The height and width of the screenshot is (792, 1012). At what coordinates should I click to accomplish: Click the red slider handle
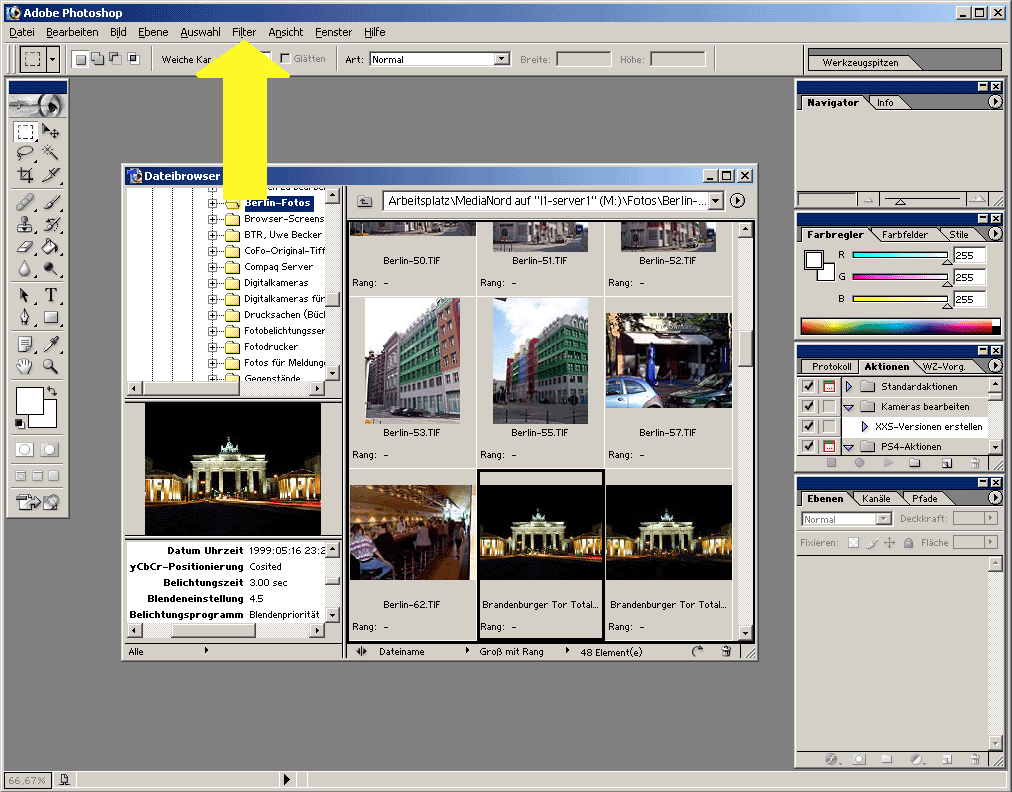coord(947,260)
